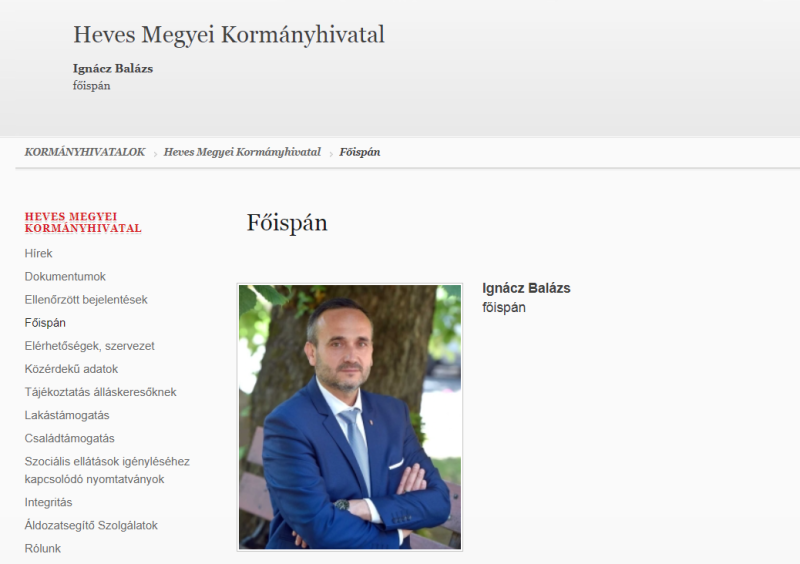Open Dokumentumok in the sidebar
The width and height of the screenshot is (800, 564).
(65, 277)
